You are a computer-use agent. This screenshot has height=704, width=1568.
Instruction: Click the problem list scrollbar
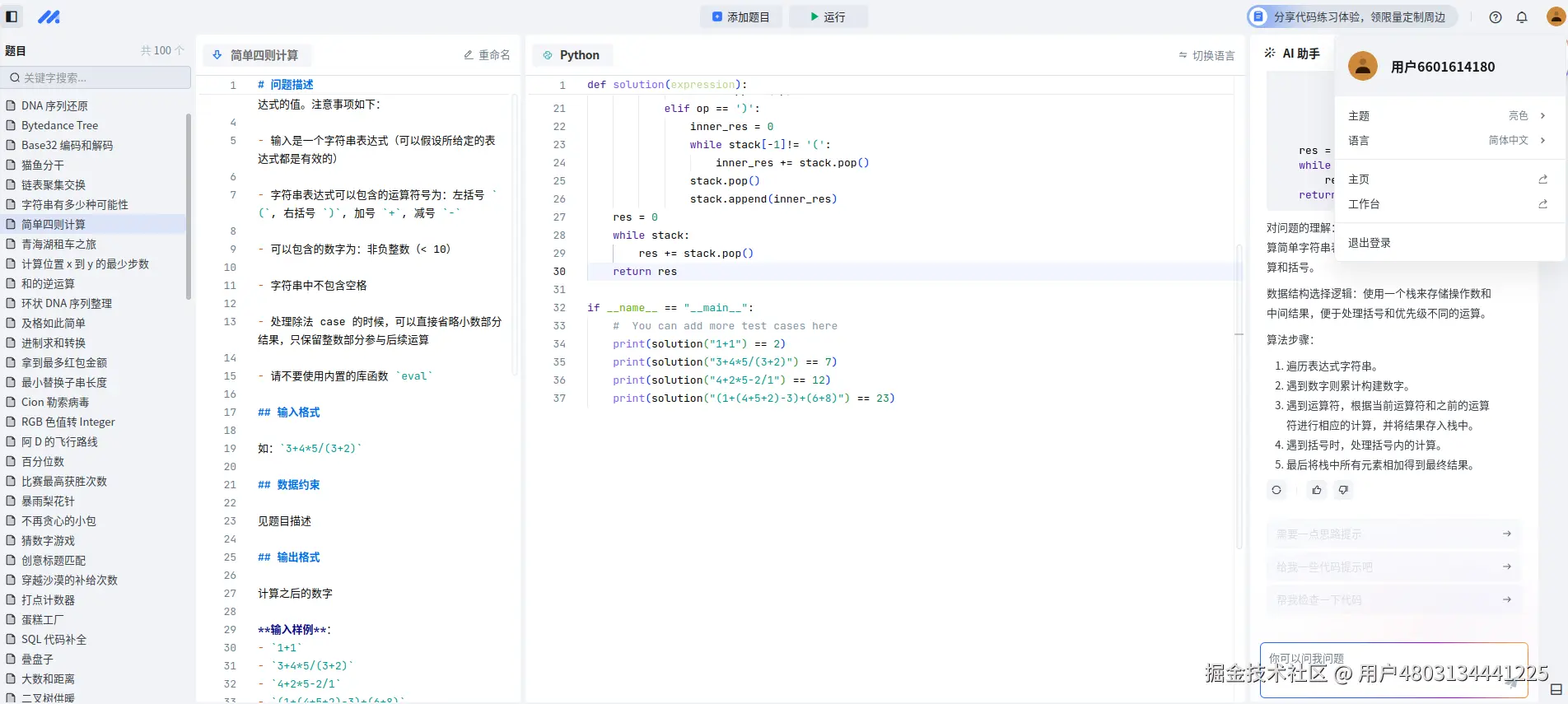(189, 206)
